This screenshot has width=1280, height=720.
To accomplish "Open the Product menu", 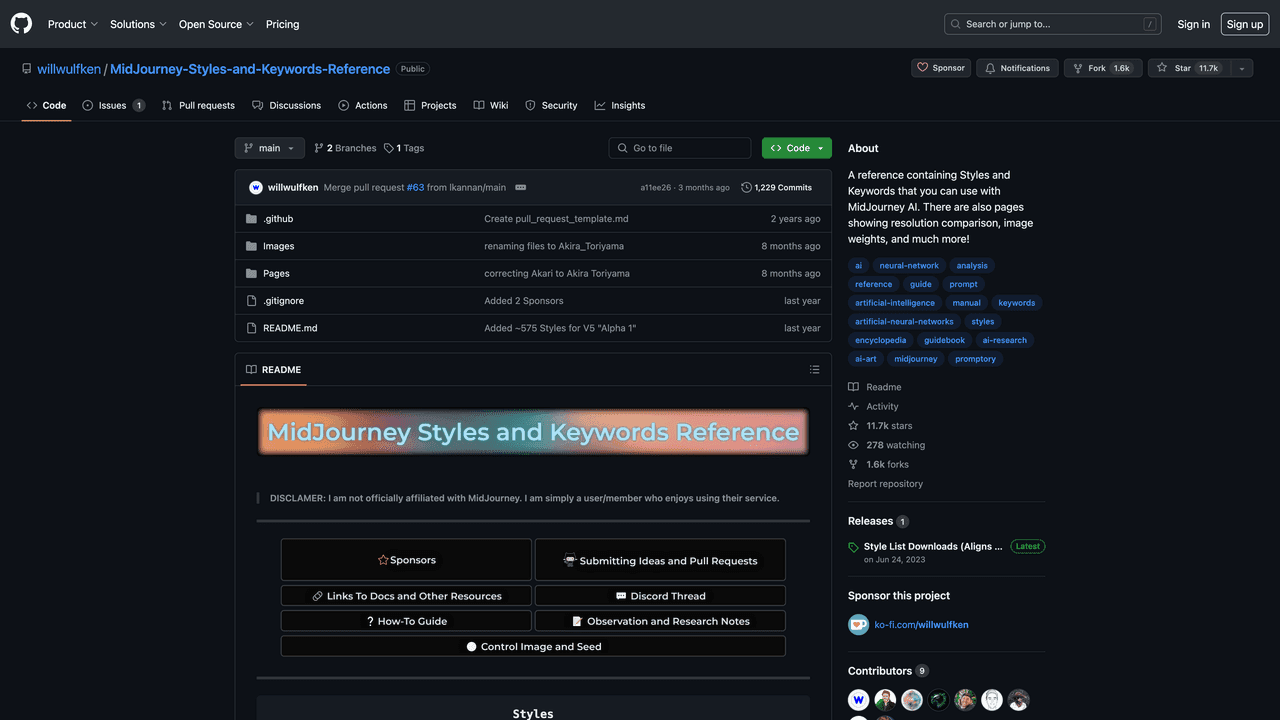I will 73,24.
